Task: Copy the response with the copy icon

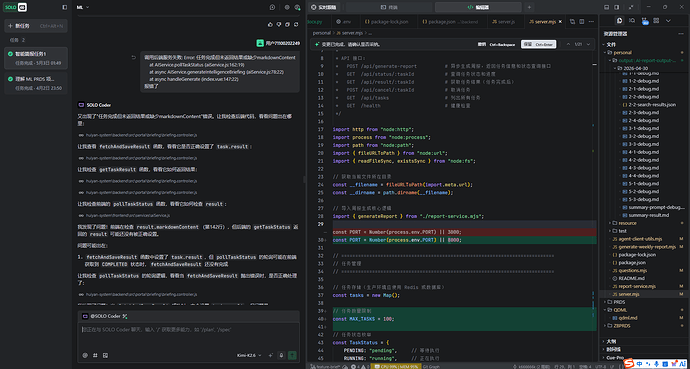Action: [287, 24]
